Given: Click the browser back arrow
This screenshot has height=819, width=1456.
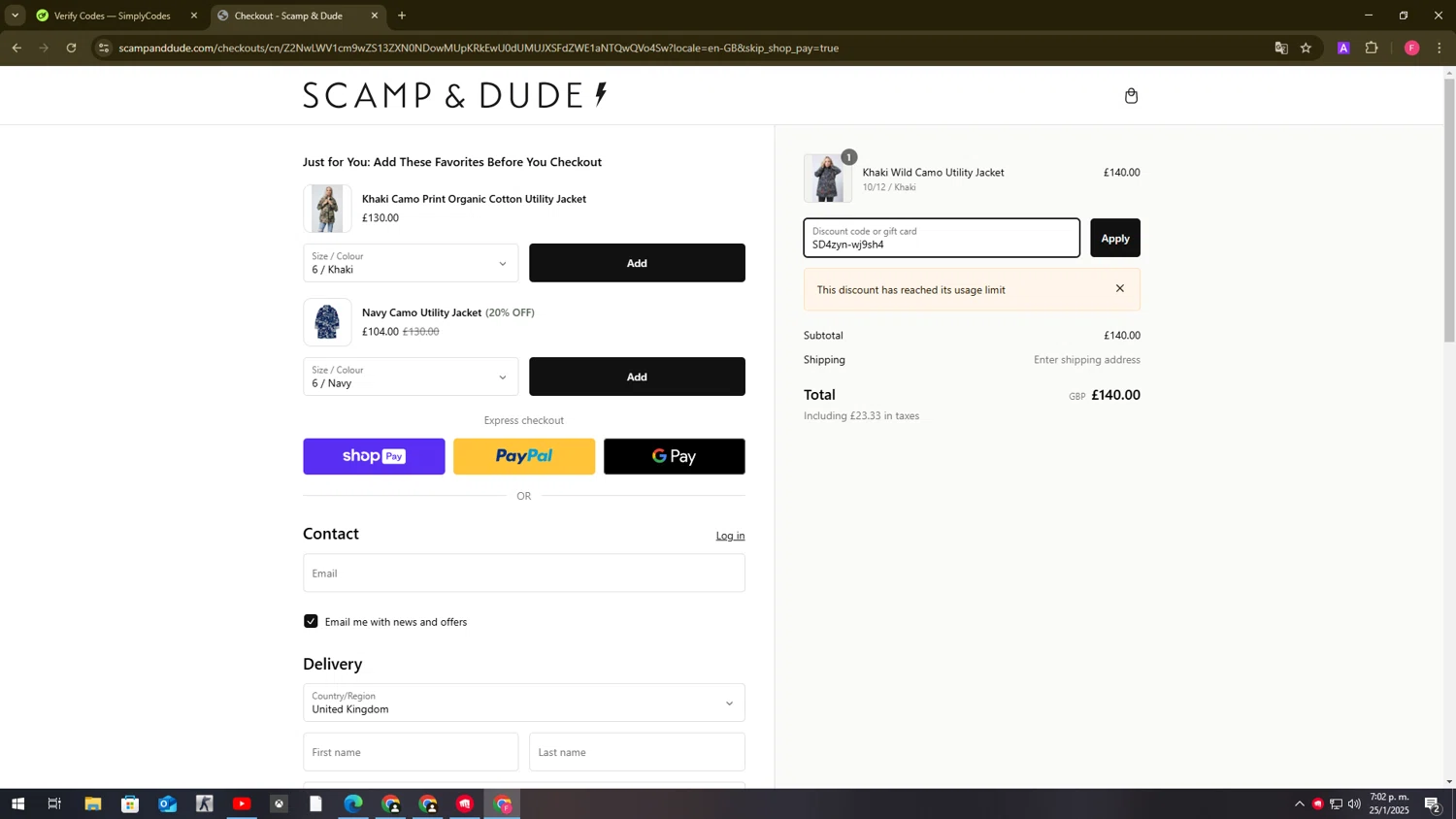Looking at the screenshot, I should click(x=17, y=48).
